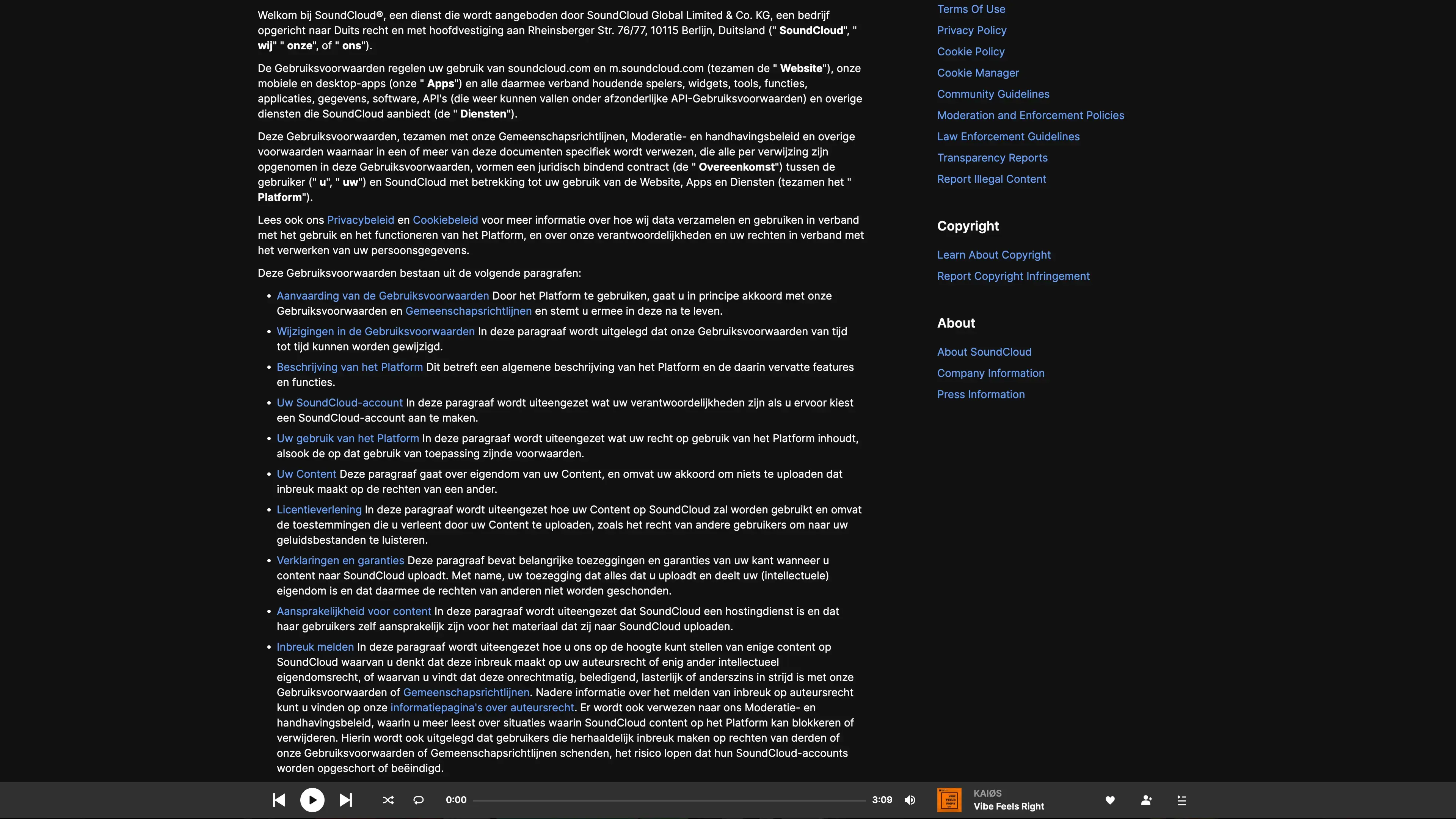Image resolution: width=1456 pixels, height=819 pixels.
Task: Jump to Licentieverlening paragraph
Action: 319,509
